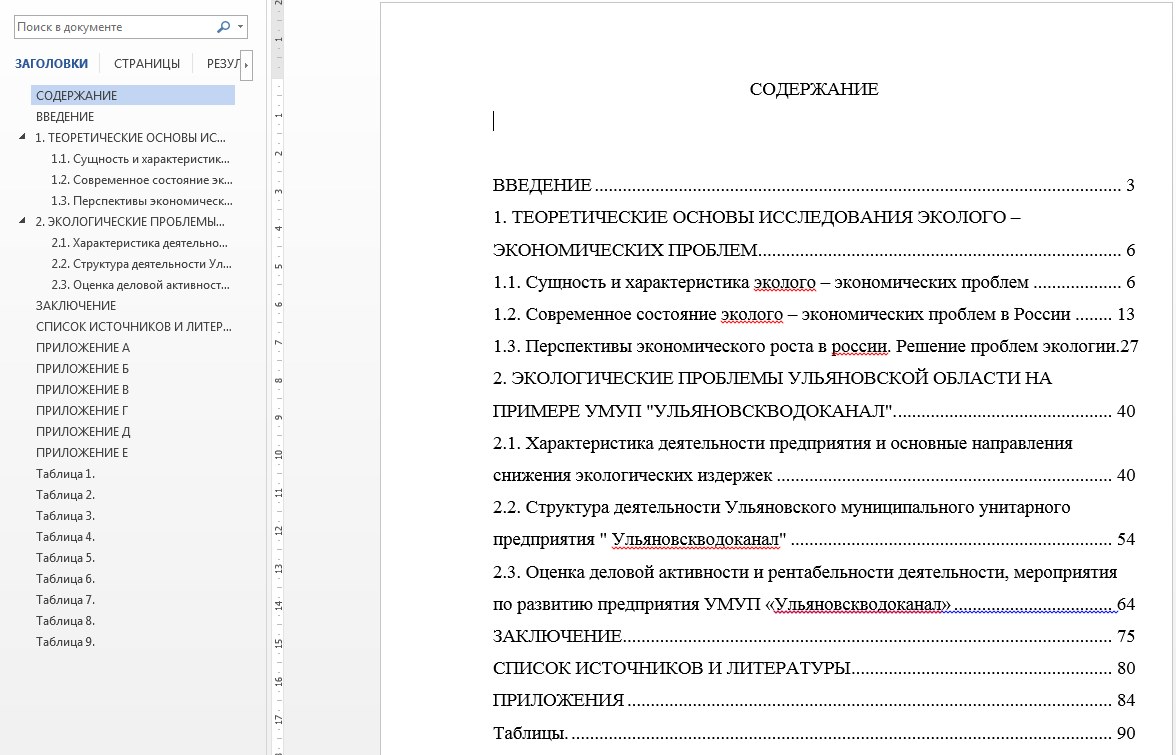Screen dimensions: 1176x755
Task: Go to 'Таблица 1.' in navigation pane
Action: tap(65, 473)
